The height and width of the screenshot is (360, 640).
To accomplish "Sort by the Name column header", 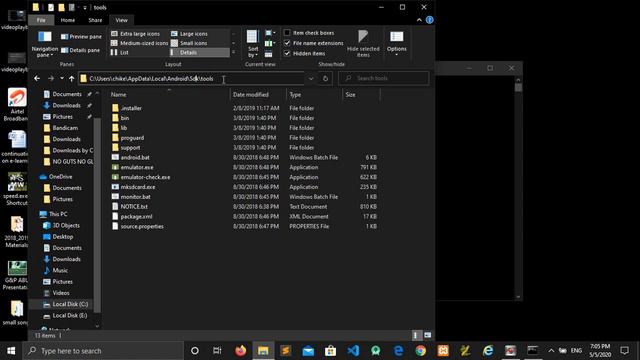I will 169,94.
